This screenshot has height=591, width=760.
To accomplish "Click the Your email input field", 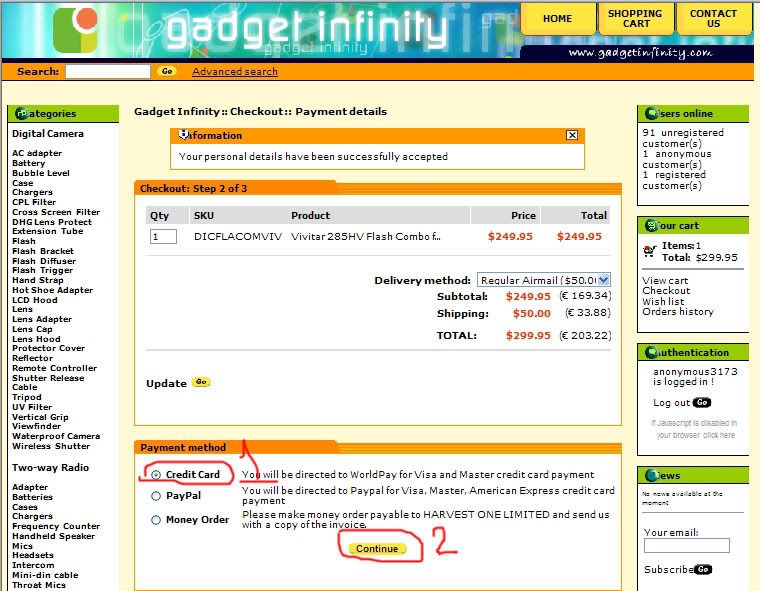I will click(686, 545).
